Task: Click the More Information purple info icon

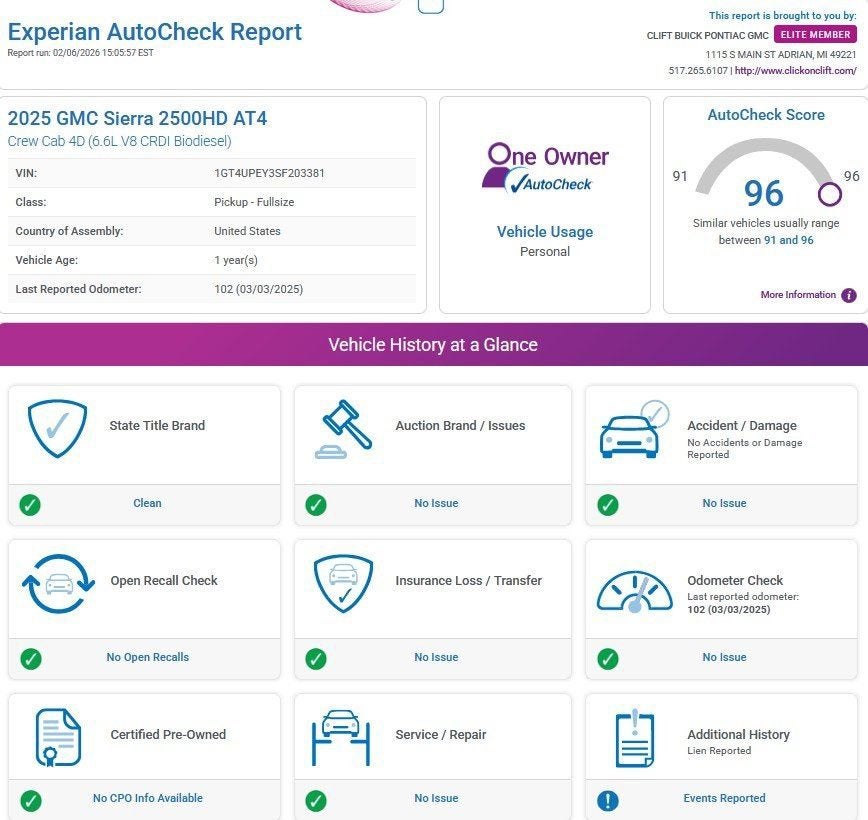Action: click(848, 295)
